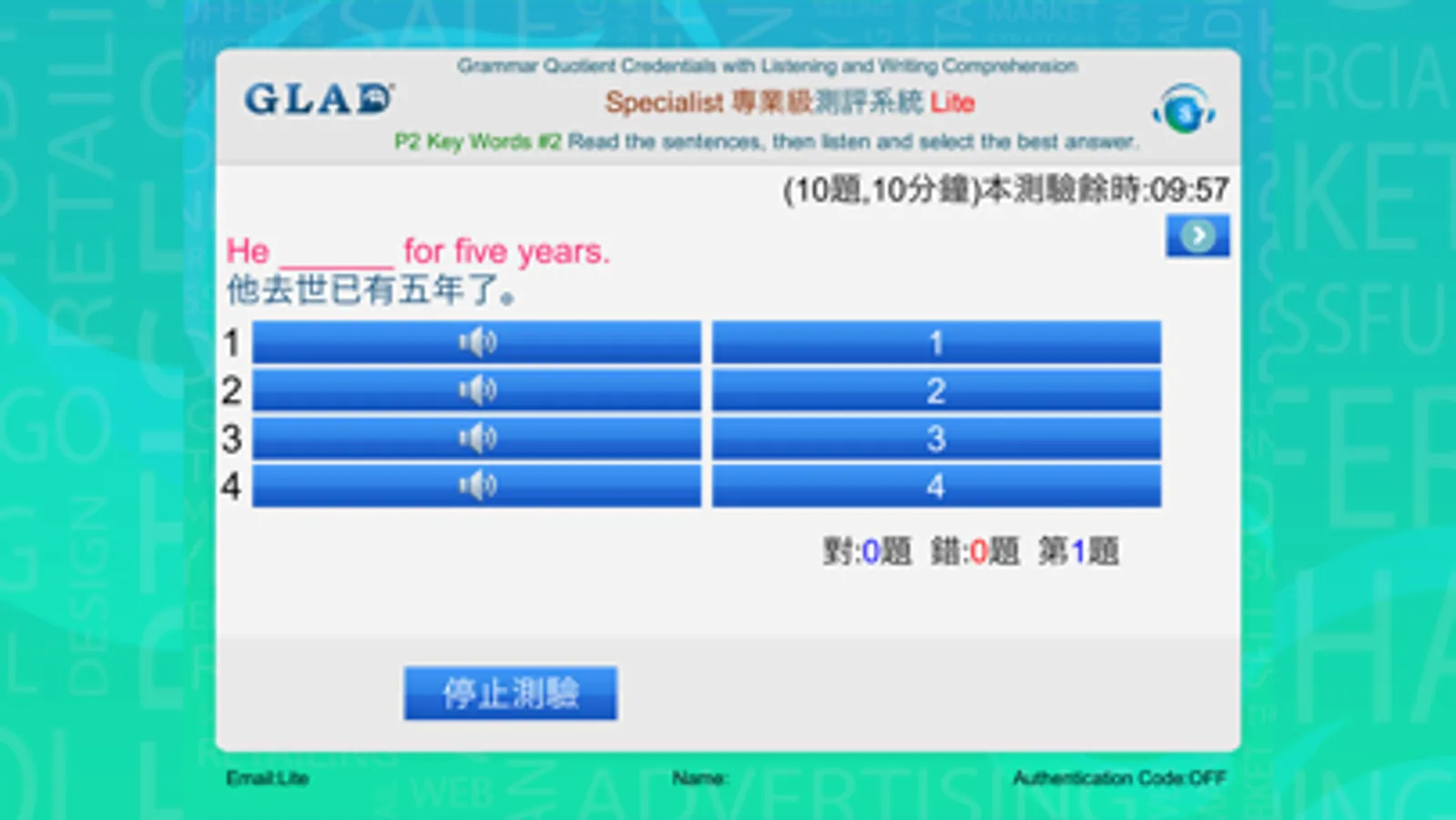Select answer button 2
1456x820 pixels.
pyautogui.click(x=936, y=390)
